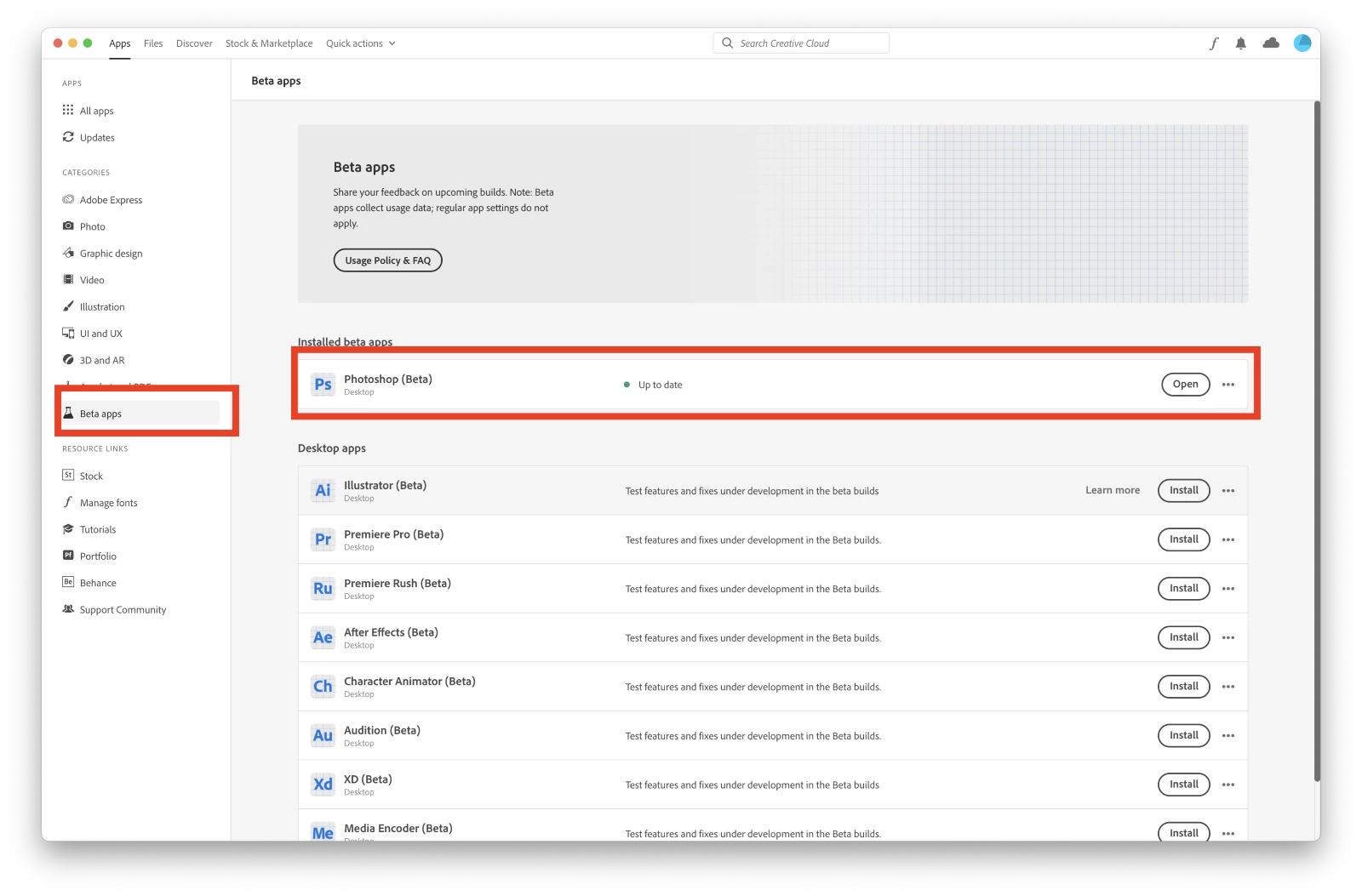Click the Updates refresh icon
The image size is (1362, 896).
(68, 137)
